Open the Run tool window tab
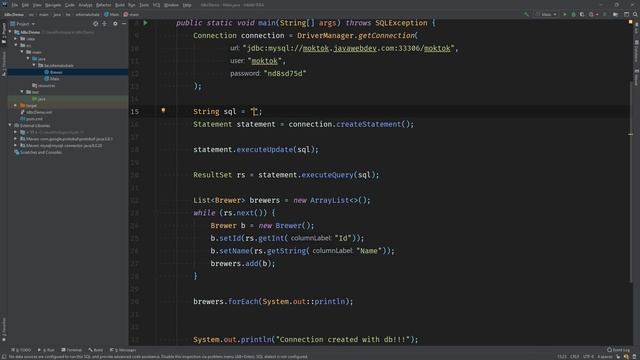Viewport: 640px width, 360px height. [x=46, y=350]
